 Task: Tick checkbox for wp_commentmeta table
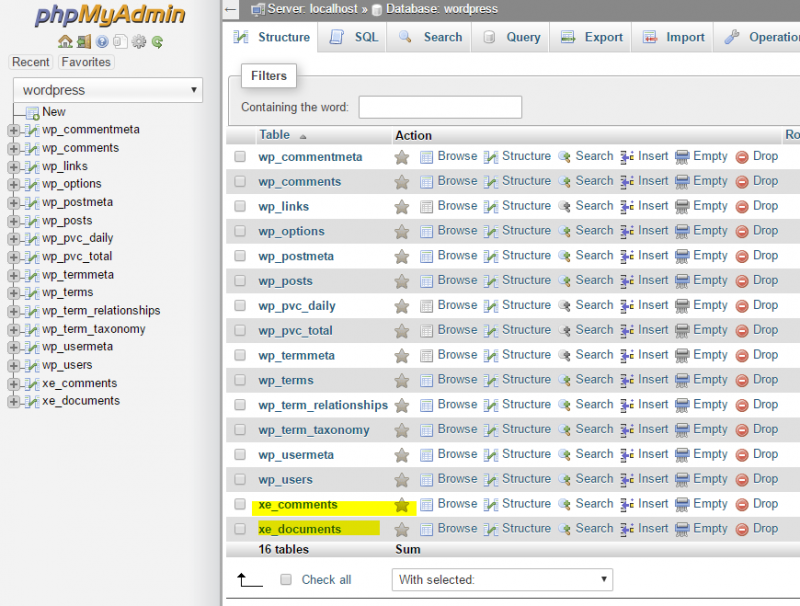[240, 157]
